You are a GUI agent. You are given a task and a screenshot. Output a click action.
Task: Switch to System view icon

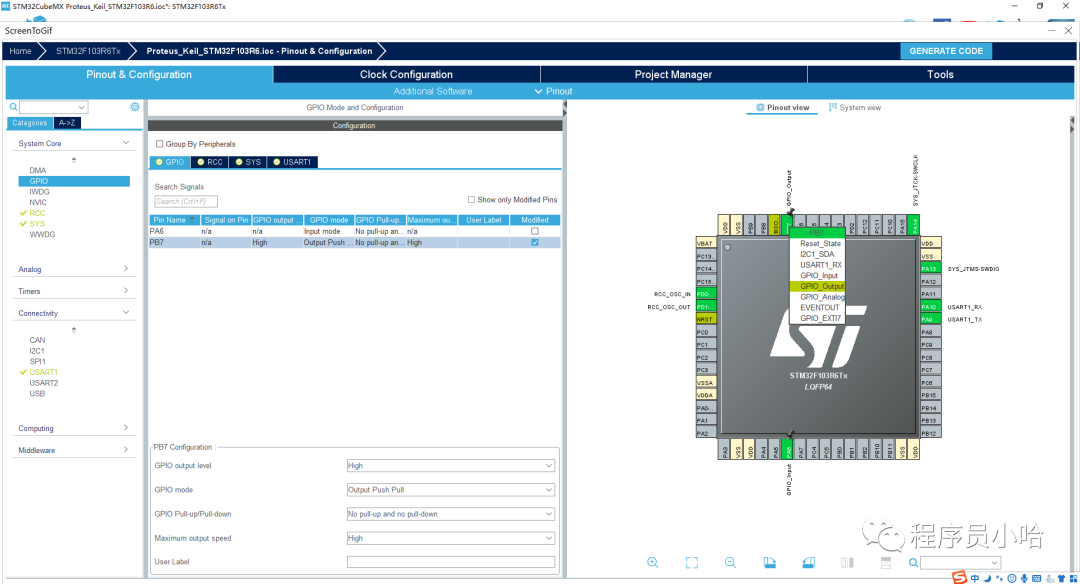855,108
